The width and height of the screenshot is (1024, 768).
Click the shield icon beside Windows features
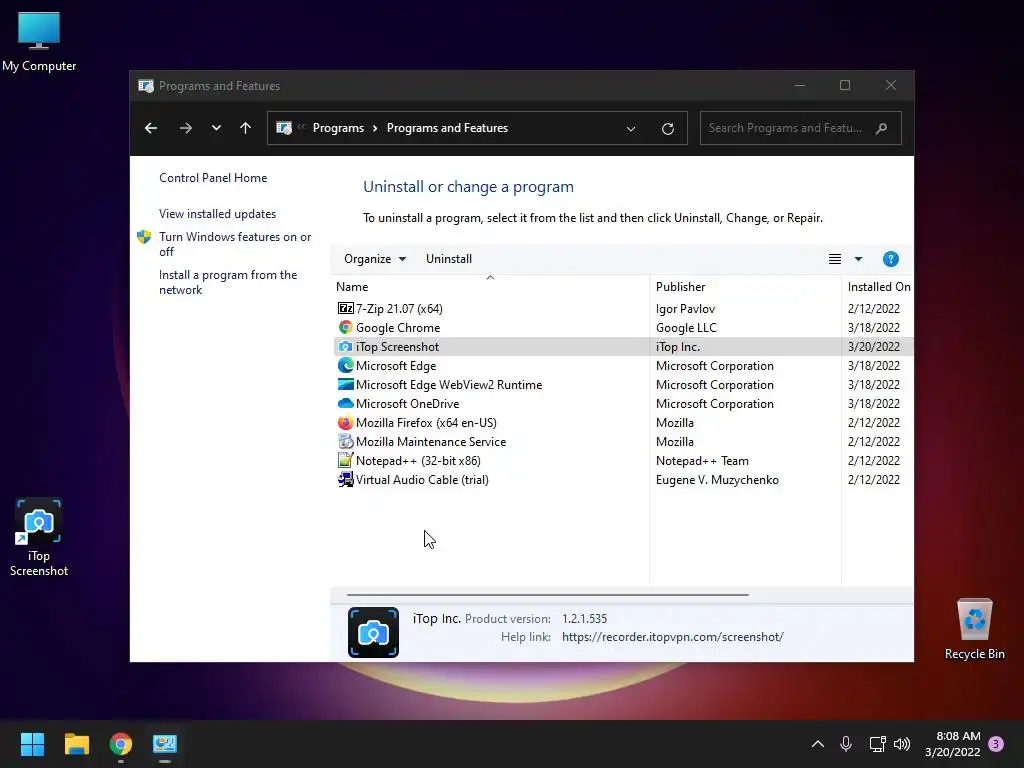click(144, 237)
